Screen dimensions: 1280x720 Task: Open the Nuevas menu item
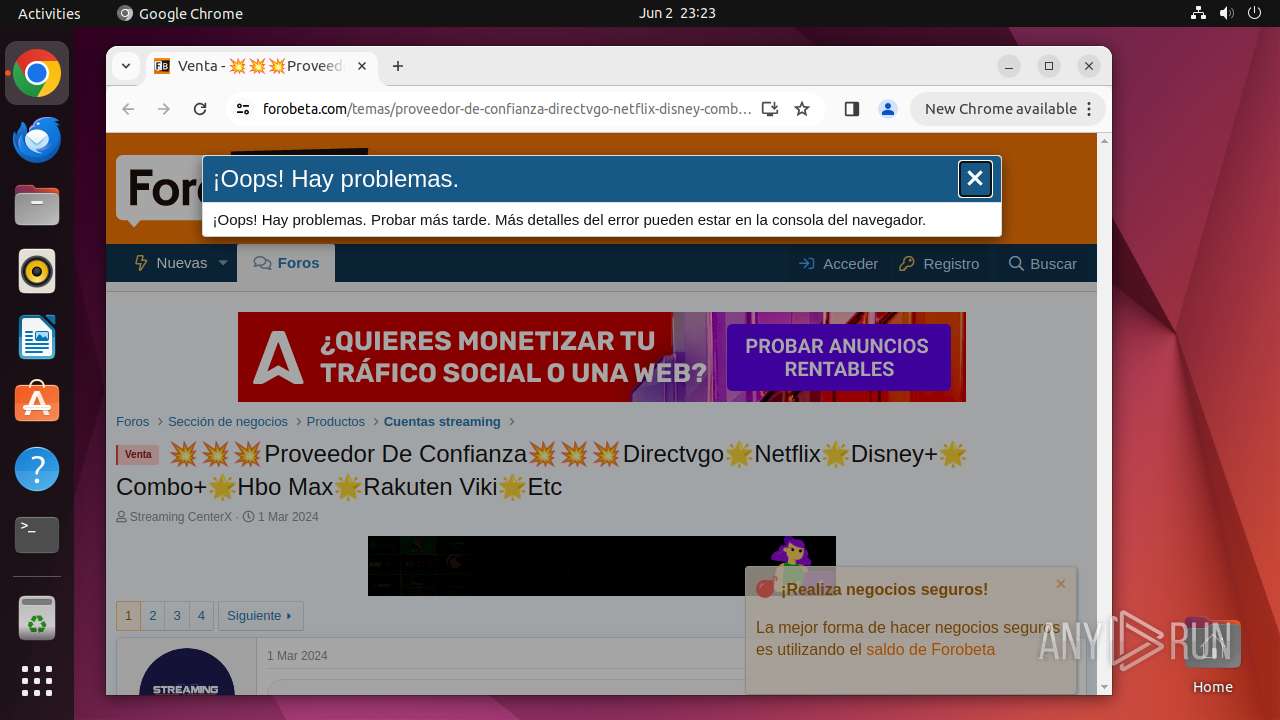tap(170, 263)
